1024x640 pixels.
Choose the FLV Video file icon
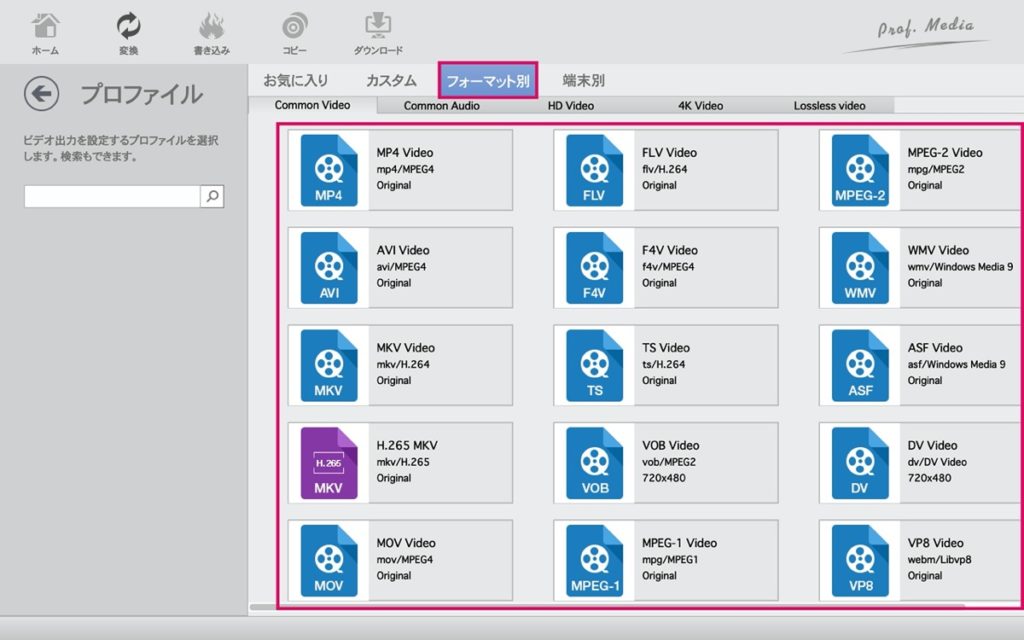[x=594, y=170]
